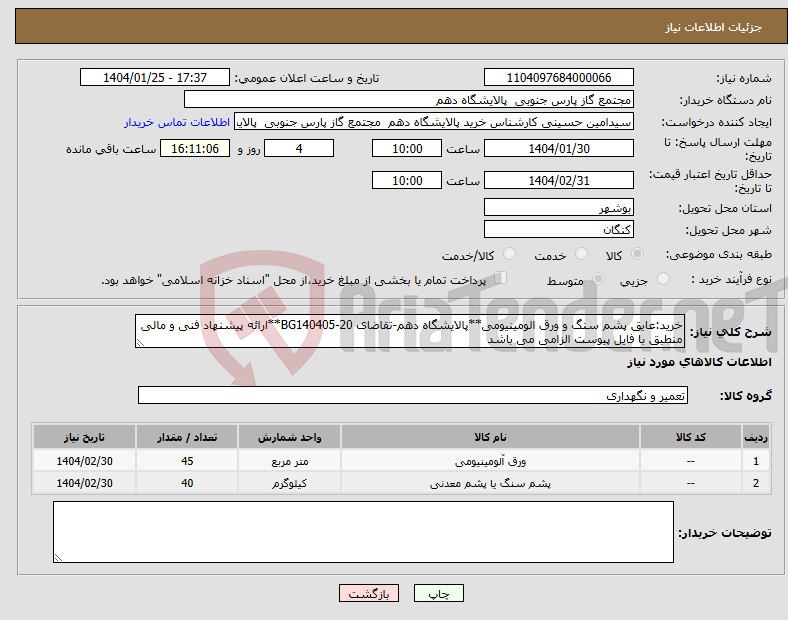Click the واحد شمارش column header
The height and width of the screenshot is (620, 788).
click(289, 437)
